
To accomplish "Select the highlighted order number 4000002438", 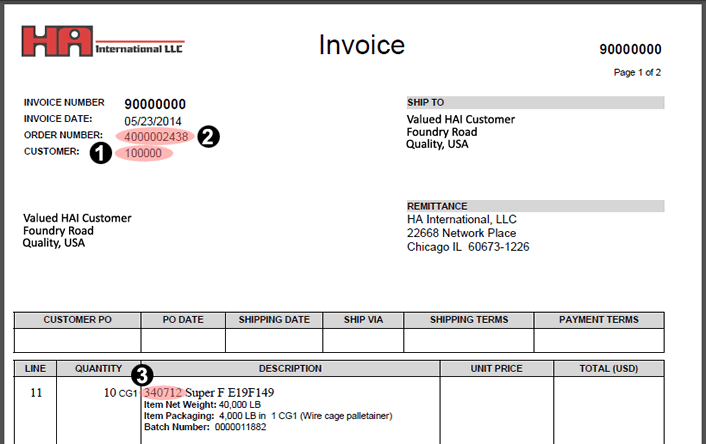I will [156, 137].
